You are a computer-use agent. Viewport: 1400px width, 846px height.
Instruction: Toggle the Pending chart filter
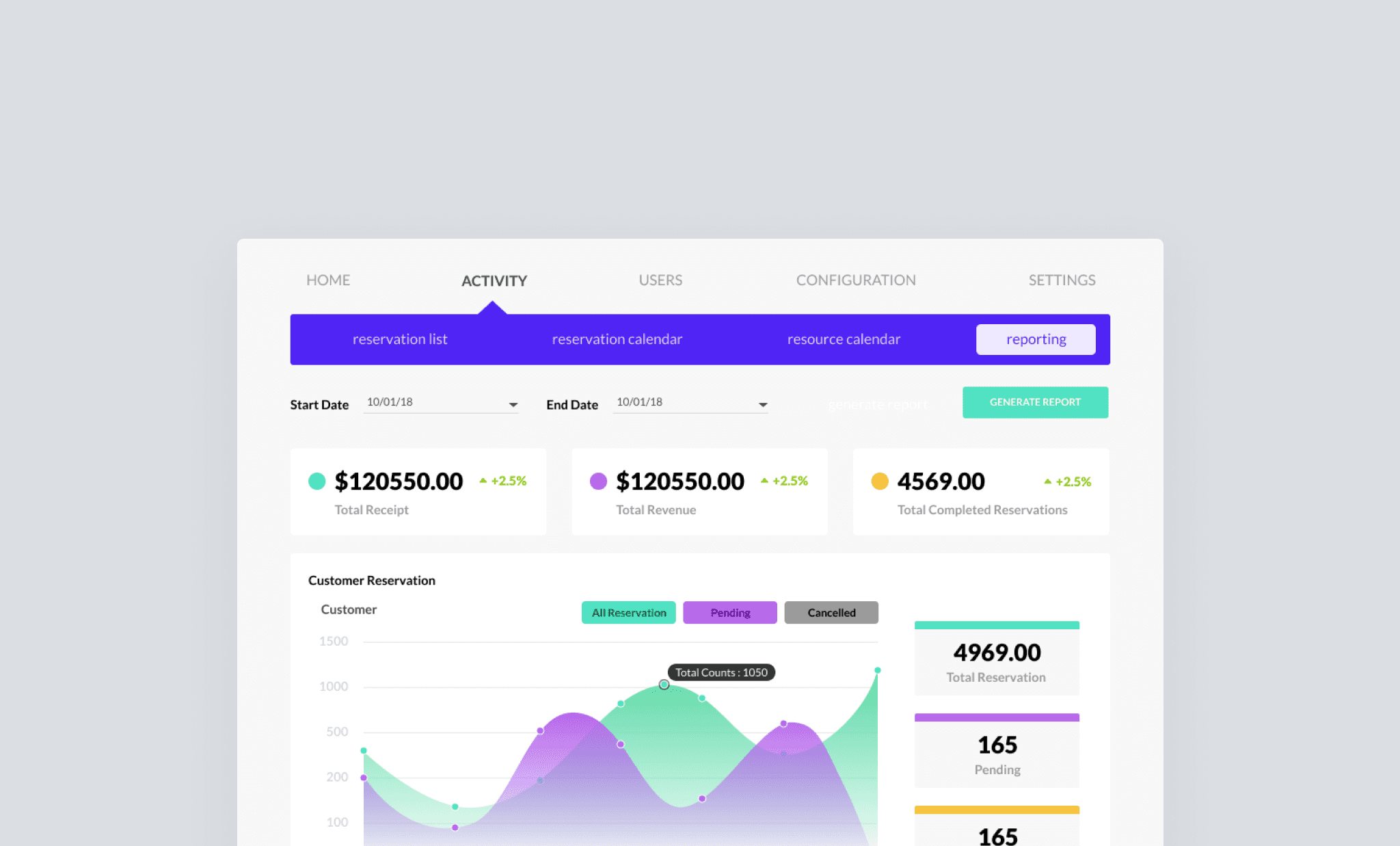click(729, 613)
